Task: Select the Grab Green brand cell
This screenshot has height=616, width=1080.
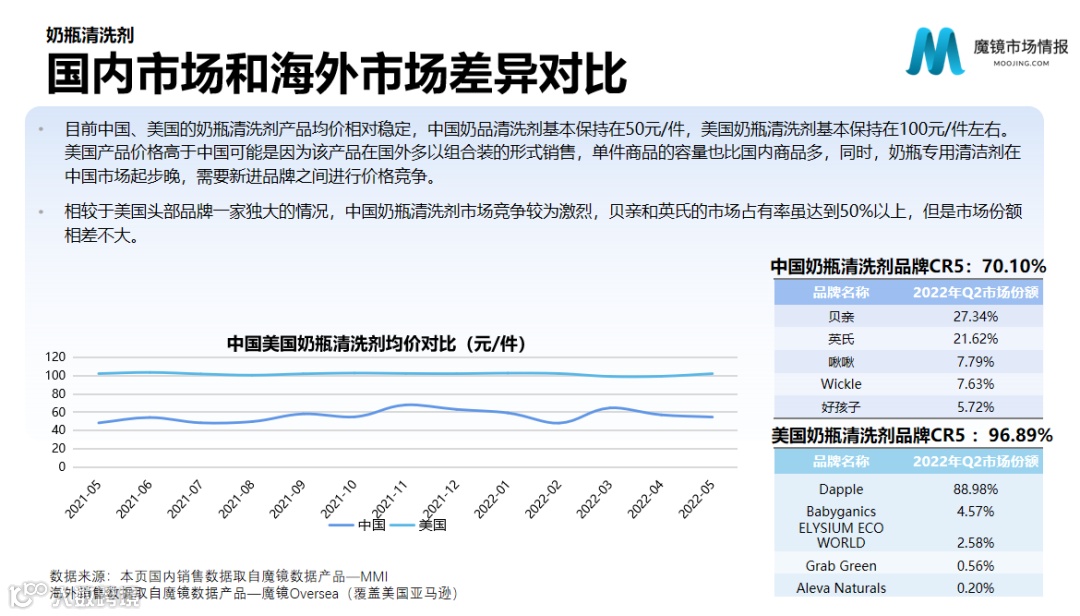Action: pos(841,566)
